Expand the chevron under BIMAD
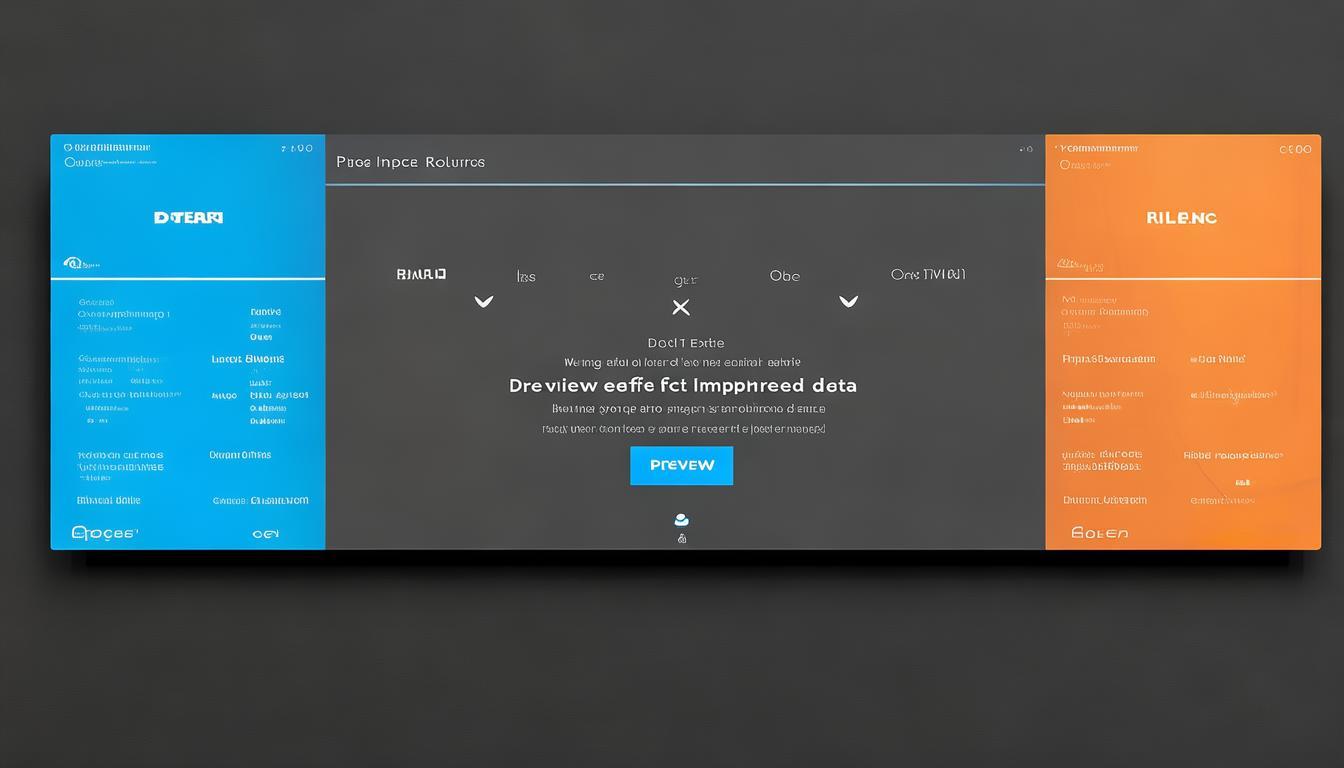 (483, 301)
